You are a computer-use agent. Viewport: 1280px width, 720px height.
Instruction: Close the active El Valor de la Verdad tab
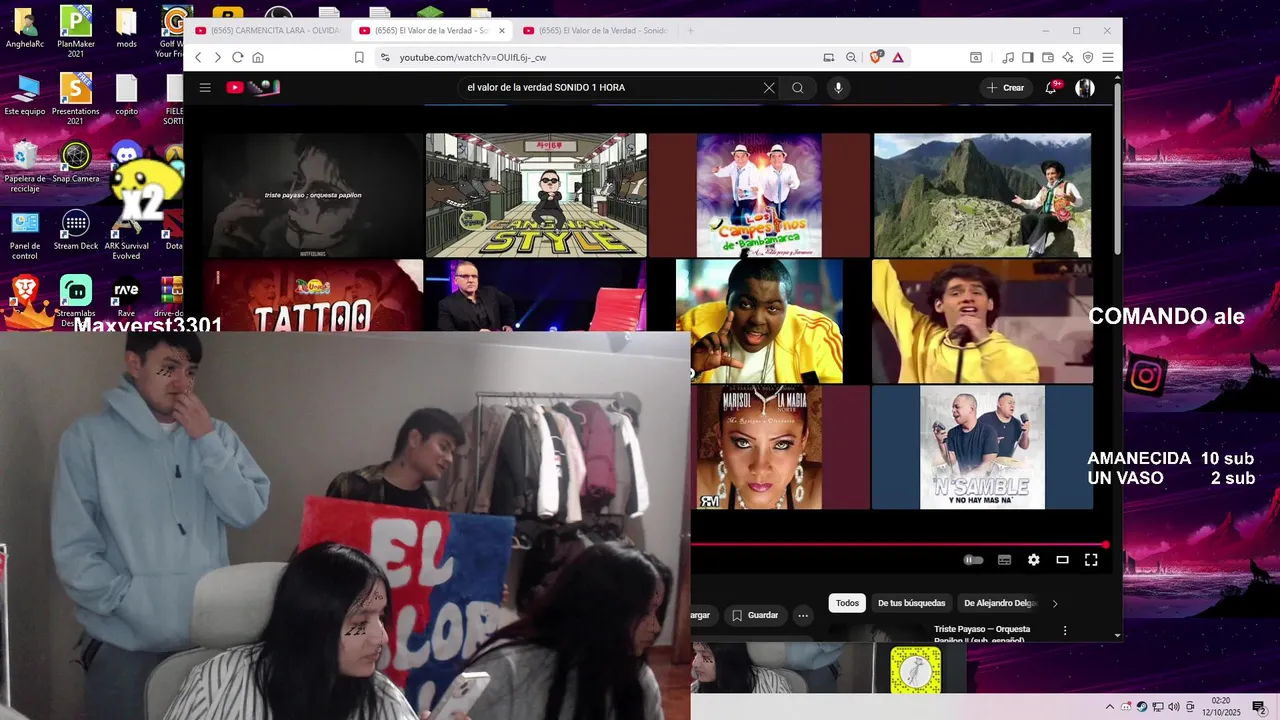(x=502, y=31)
